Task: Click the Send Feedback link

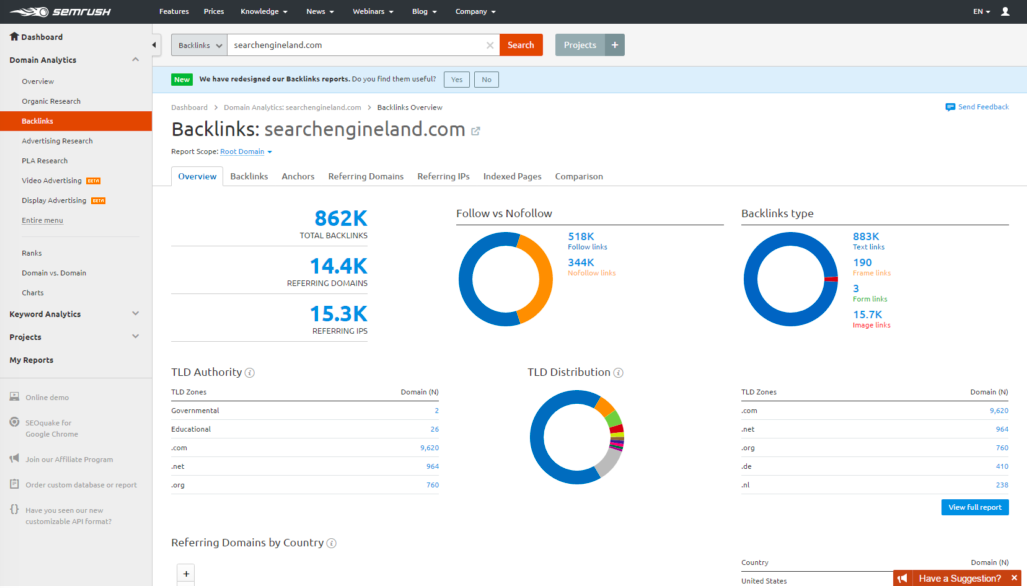Action: (983, 107)
